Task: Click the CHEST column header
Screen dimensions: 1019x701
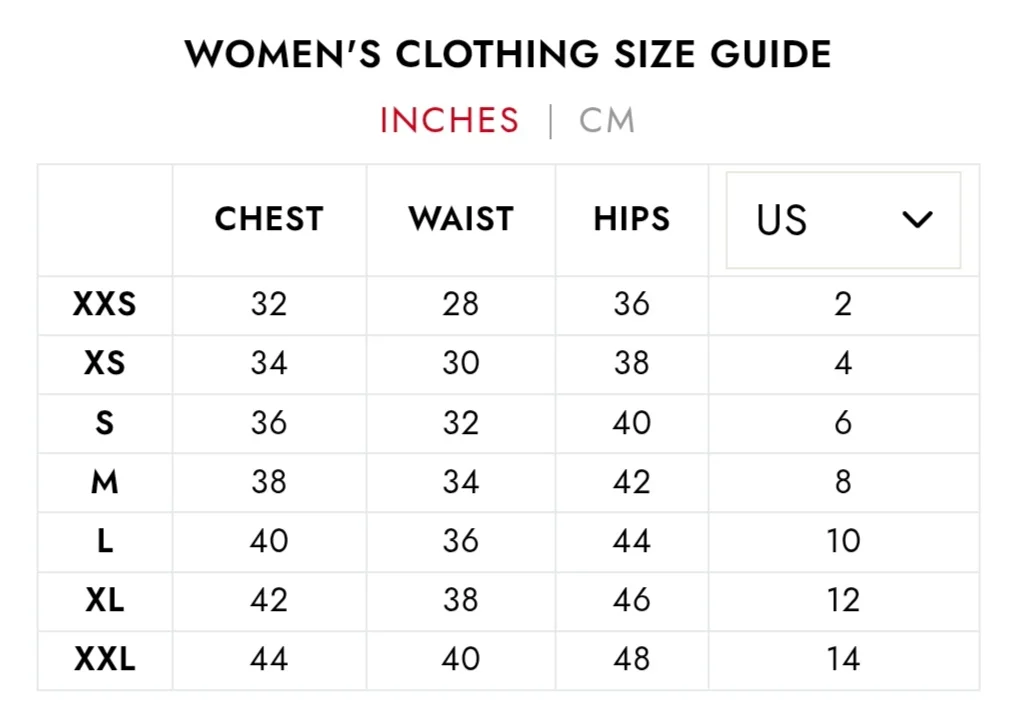Action: 269,219
